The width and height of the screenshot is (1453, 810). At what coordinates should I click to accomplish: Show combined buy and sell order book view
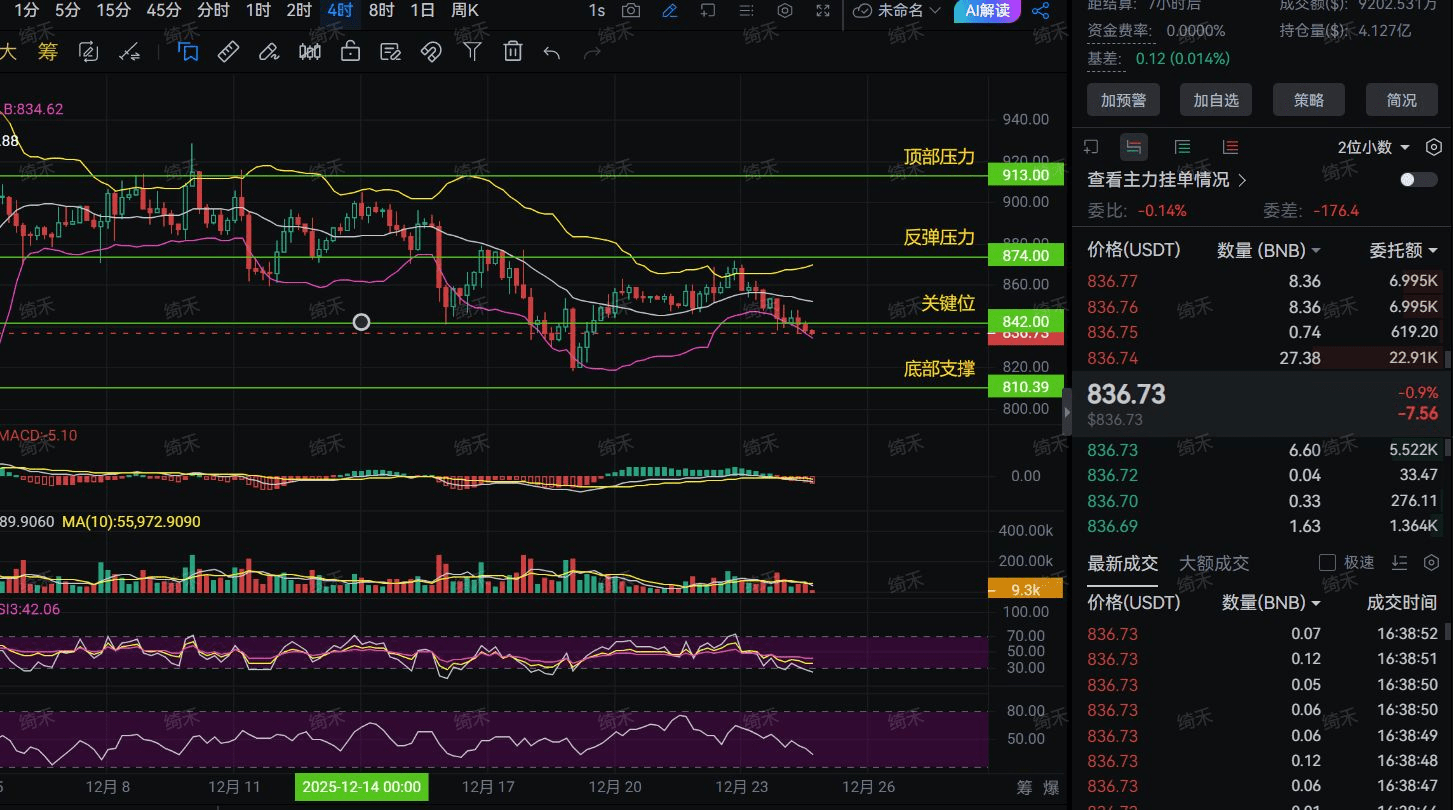(x=1134, y=147)
